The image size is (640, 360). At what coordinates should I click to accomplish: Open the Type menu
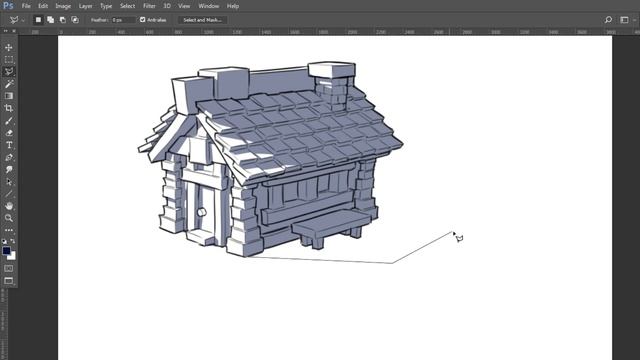[106, 6]
